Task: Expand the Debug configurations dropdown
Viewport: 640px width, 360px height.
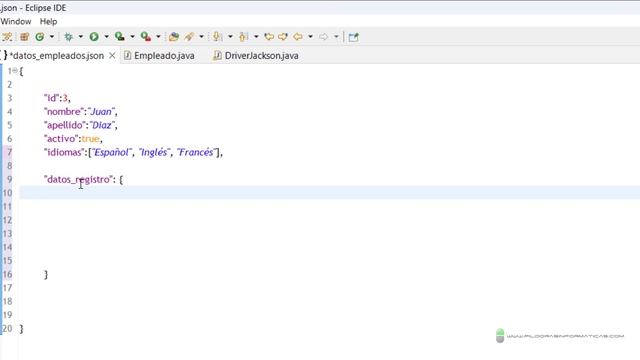Action: tap(80, 37)
